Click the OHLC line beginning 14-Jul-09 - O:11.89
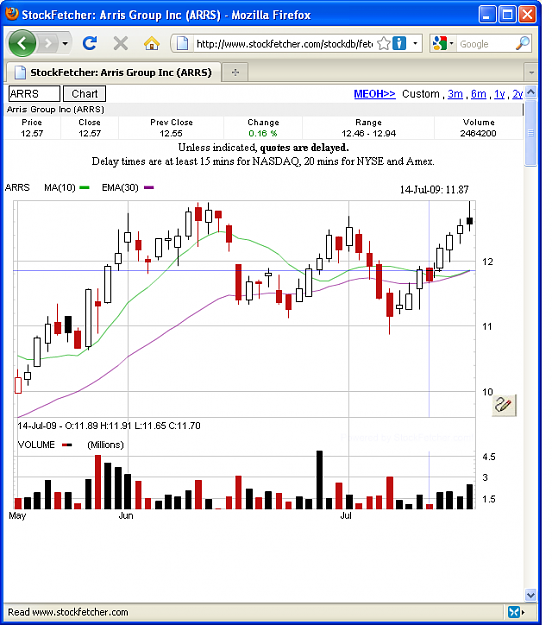 tap(109, 426)
